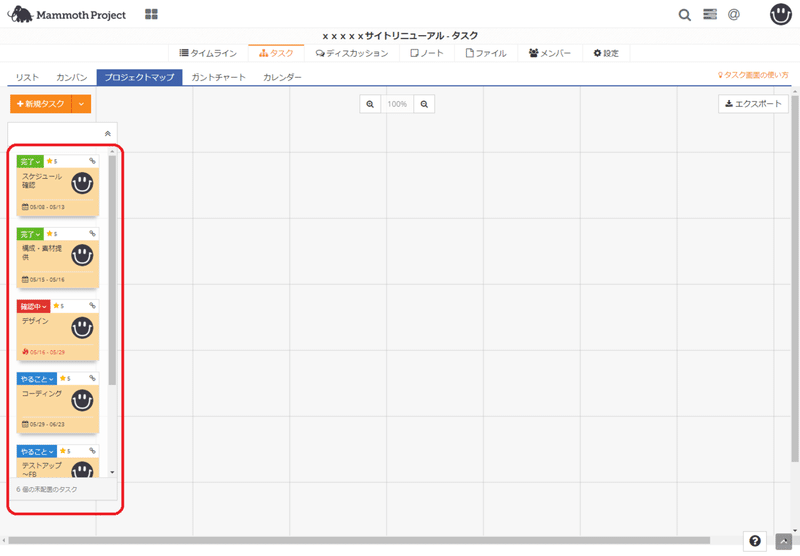
Task: Open the ディスカッション tab
Action: [x=352, y=53]
